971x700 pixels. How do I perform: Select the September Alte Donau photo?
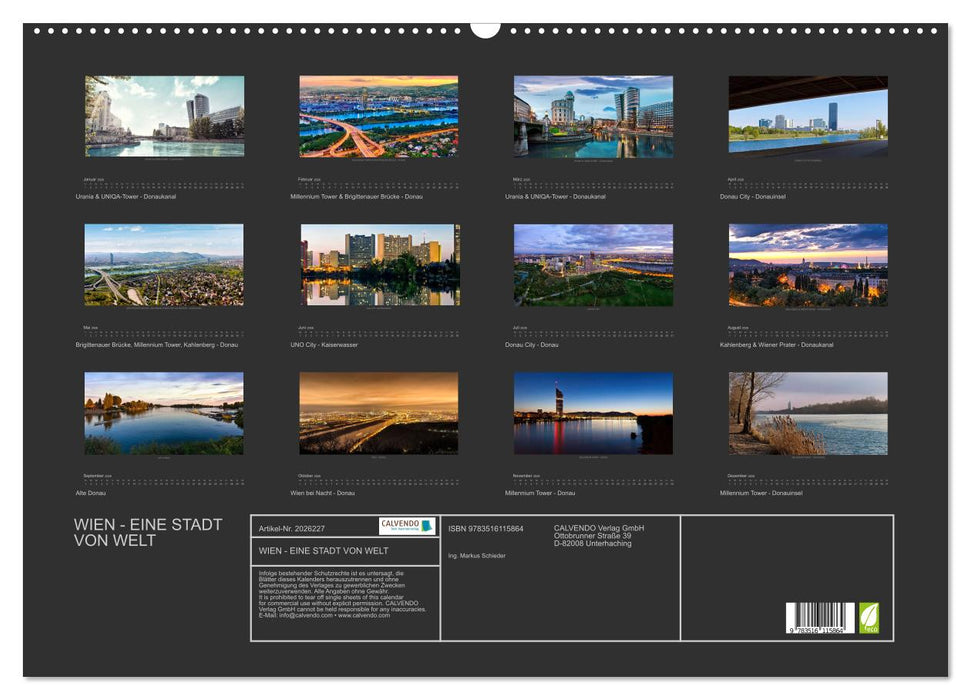click(164, 413)
